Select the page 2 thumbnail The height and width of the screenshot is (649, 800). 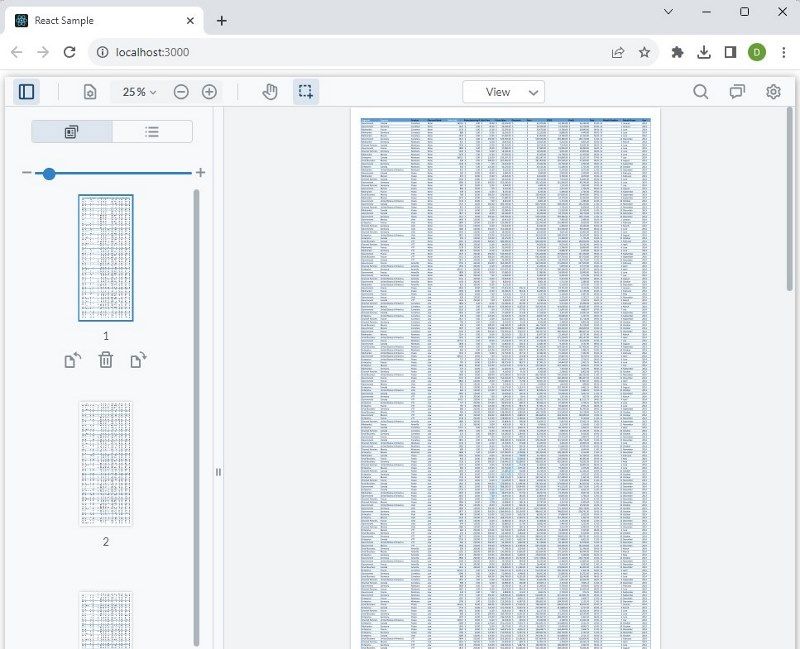[x=105, y=463]
